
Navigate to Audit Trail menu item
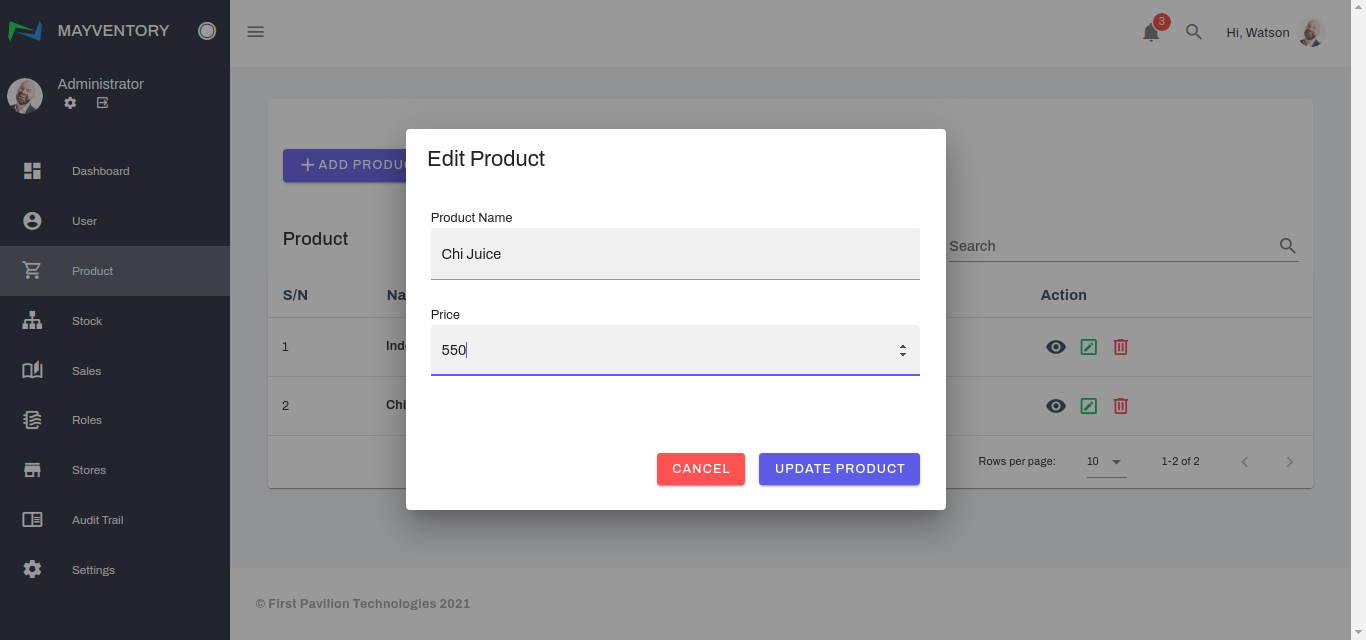click(x=98, y=520)
